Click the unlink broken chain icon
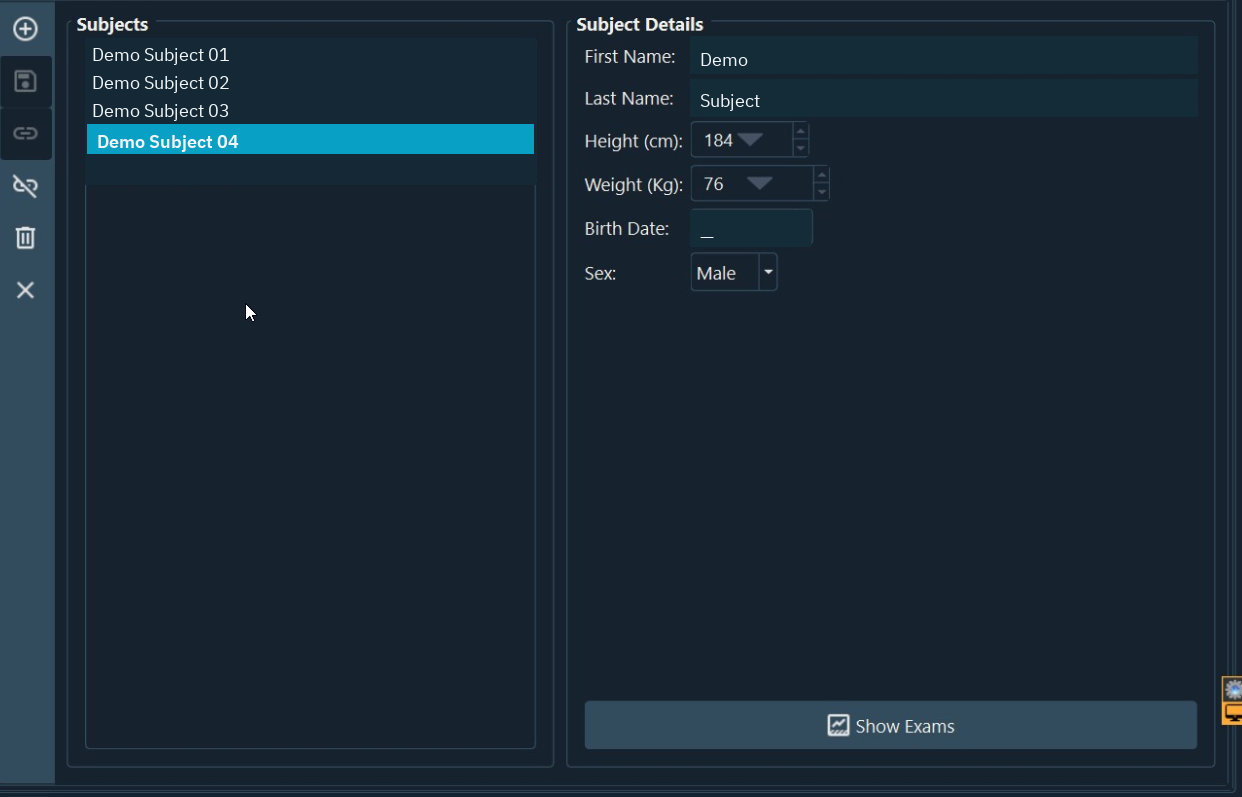The height and width of the screenshot is (797, 1242). [26, 185]
